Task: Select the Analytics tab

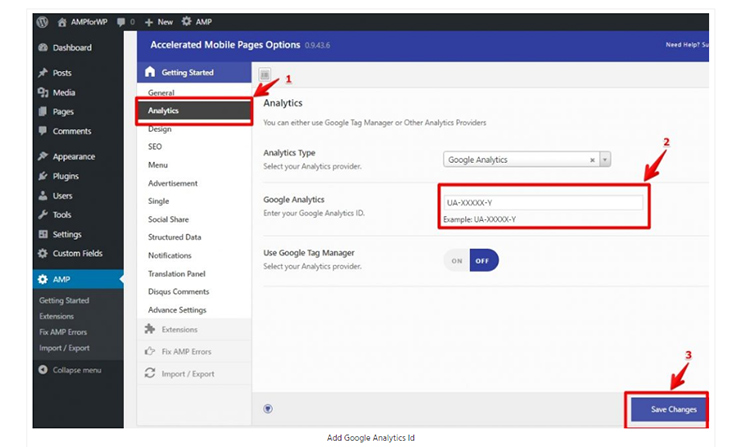Action: [x=163, y=111]
